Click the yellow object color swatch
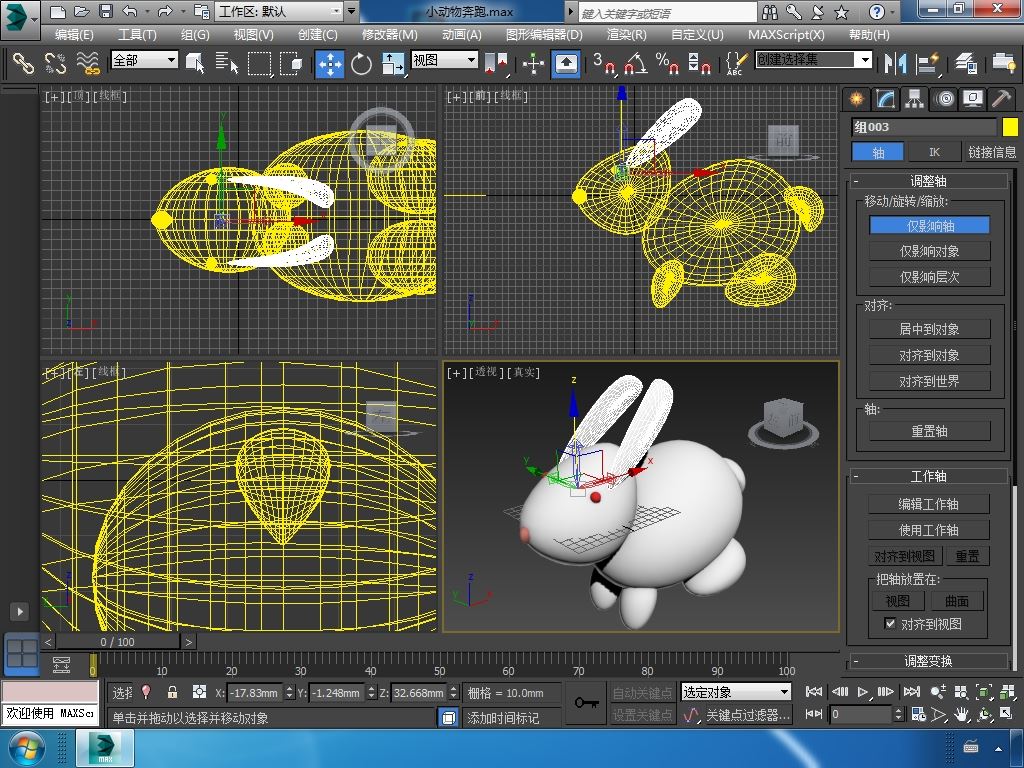 (1009, 127)
